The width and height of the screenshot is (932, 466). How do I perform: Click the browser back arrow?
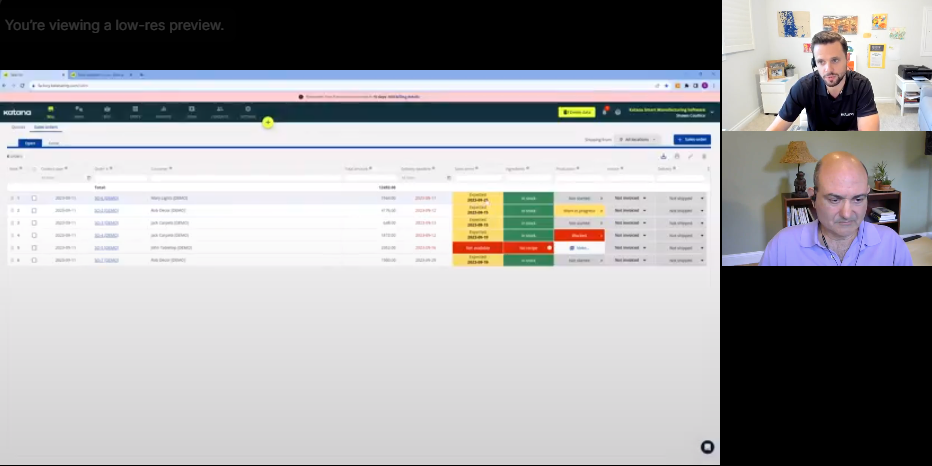[4, 86]
